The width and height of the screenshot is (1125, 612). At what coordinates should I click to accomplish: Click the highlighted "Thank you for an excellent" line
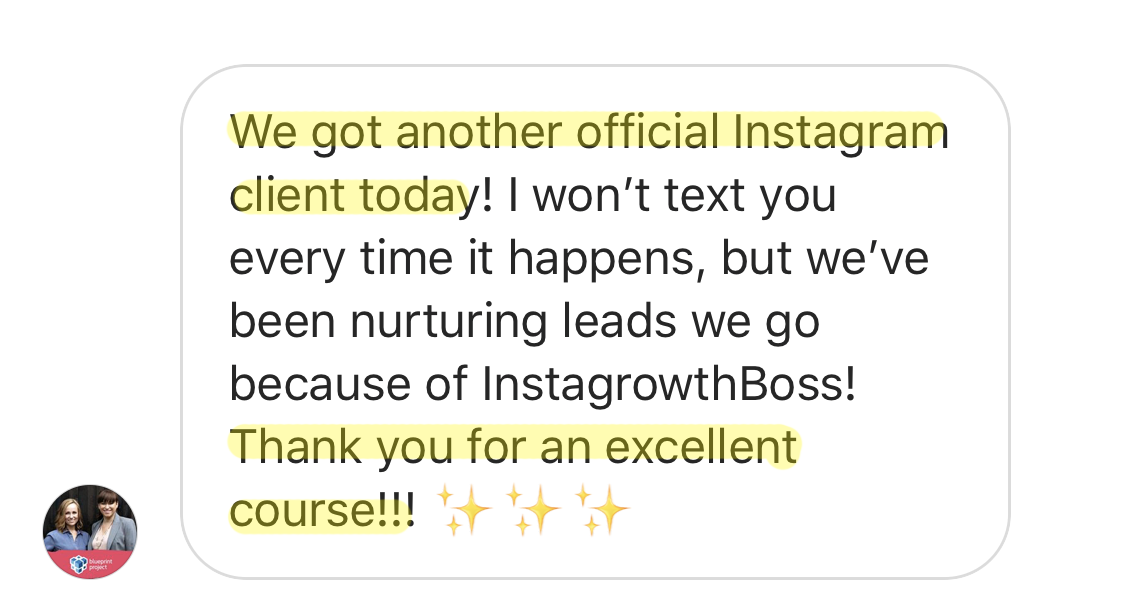514,447
